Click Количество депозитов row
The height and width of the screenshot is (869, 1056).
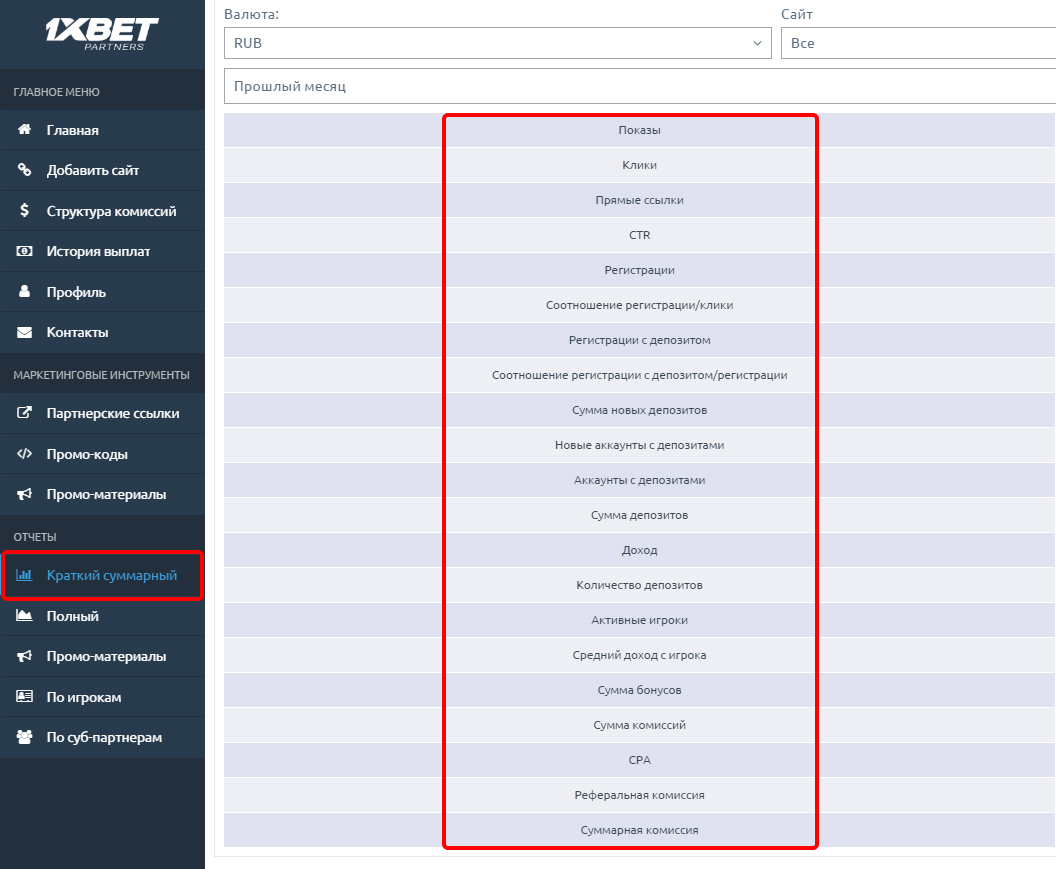pyautogui.click(x=640, y=585)
